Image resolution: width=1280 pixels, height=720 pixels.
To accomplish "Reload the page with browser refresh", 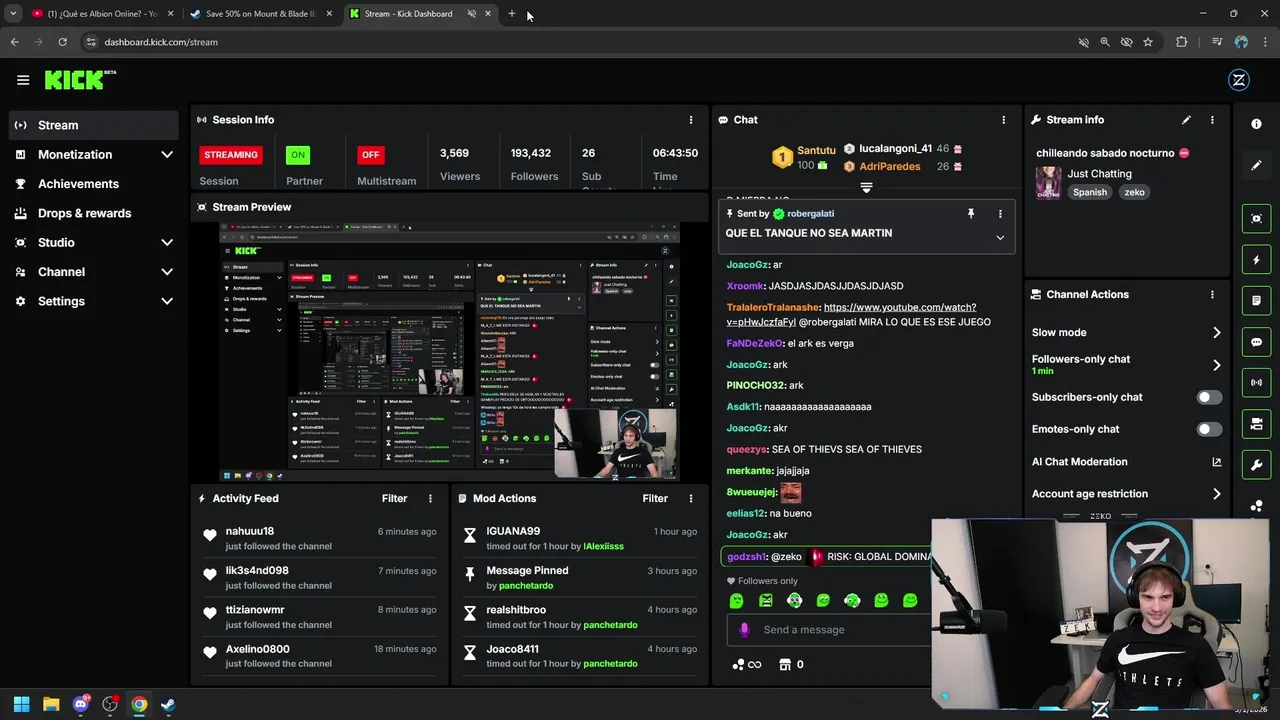I will [62, 42].
